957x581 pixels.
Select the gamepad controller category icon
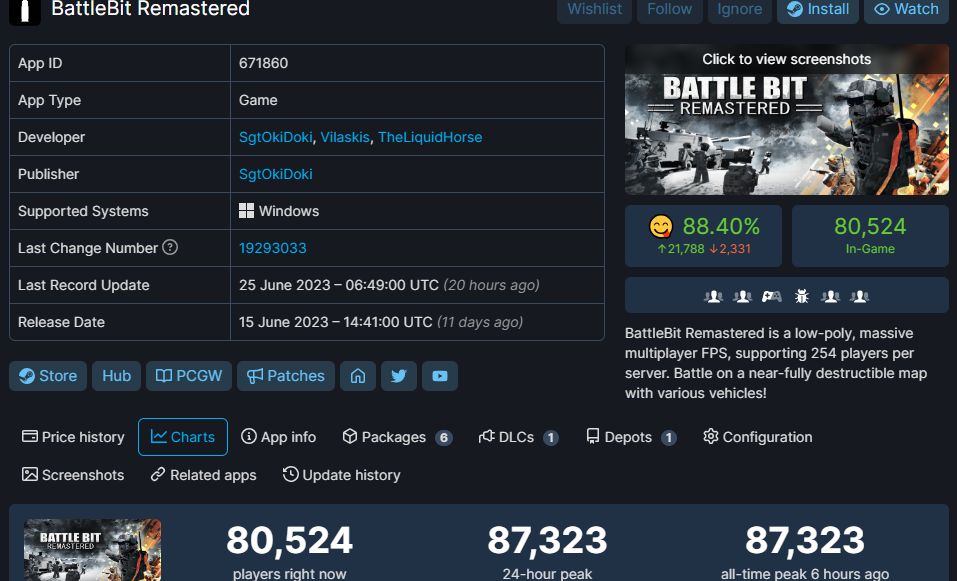[x=771, y=297]
